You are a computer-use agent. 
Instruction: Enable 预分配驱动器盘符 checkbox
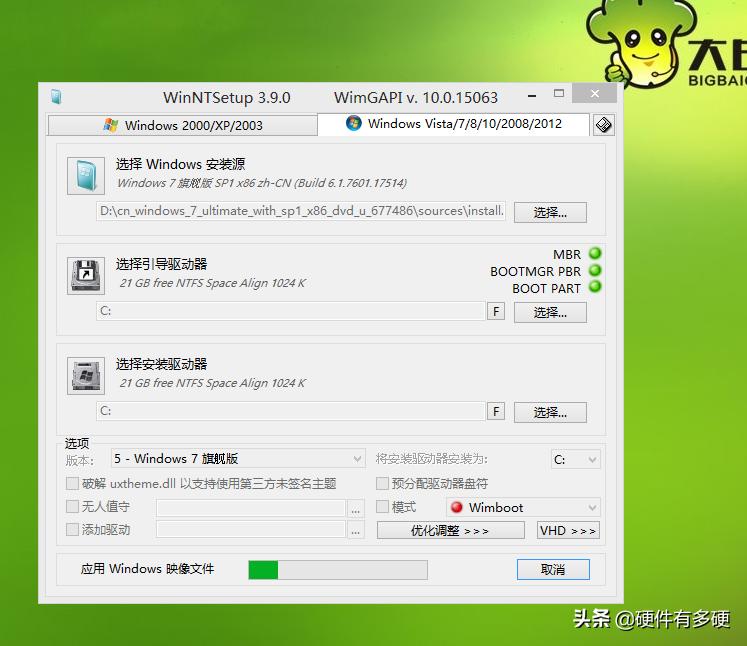tap(382, 484)
